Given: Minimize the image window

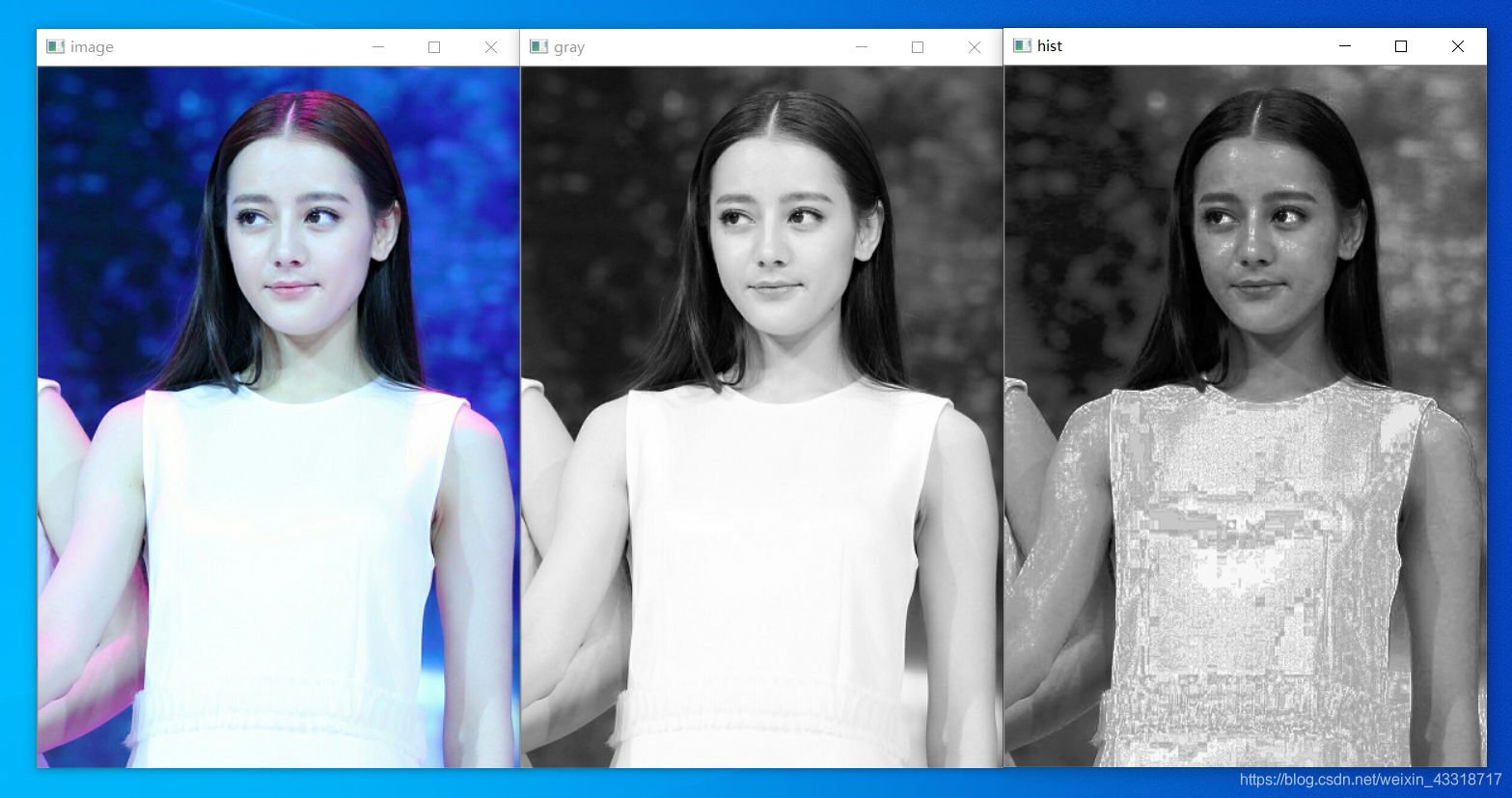Looking at the screenshot, I should 378,47.
